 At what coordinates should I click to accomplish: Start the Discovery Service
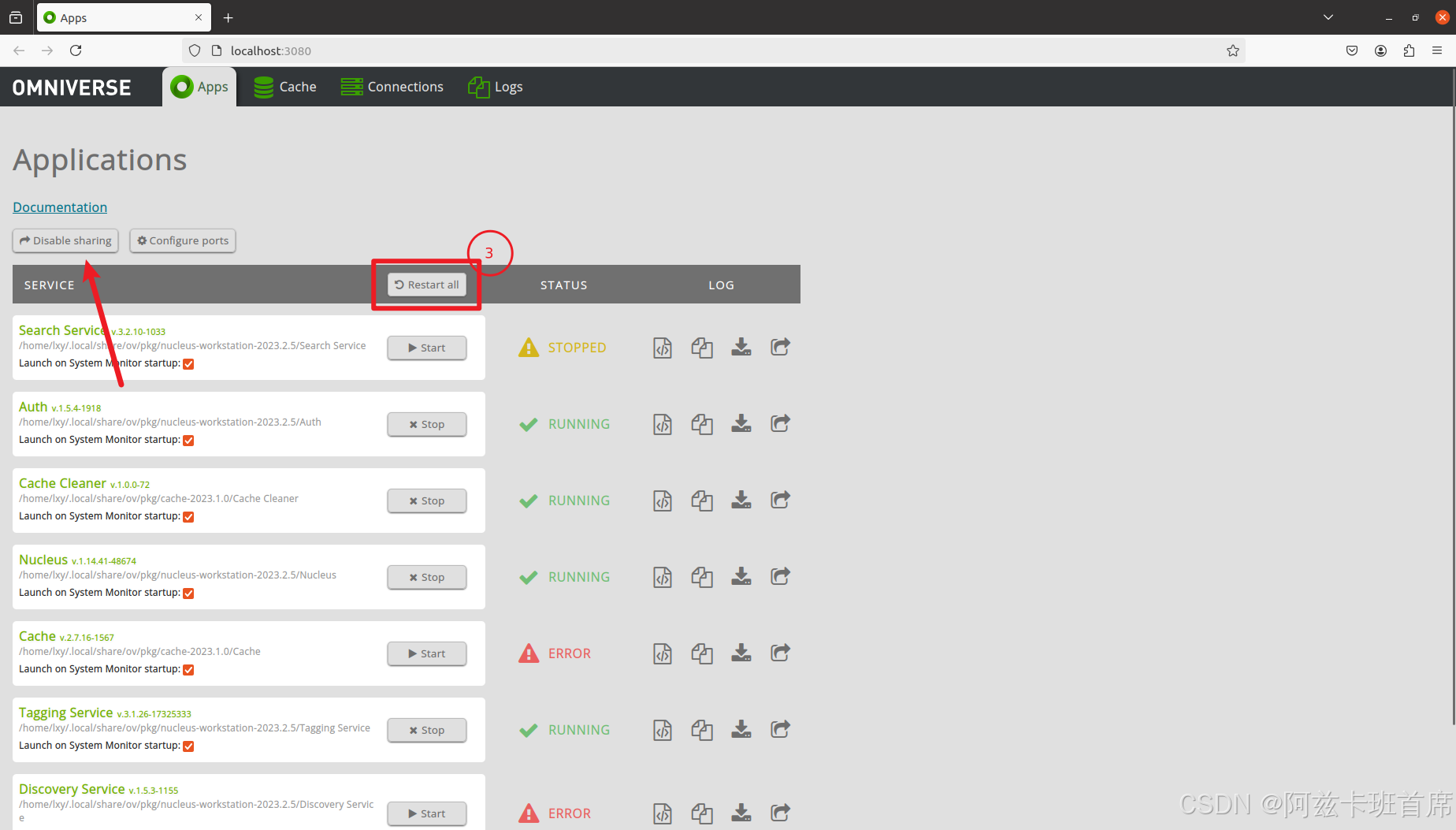pyautogui.click(x=427, y=813)
